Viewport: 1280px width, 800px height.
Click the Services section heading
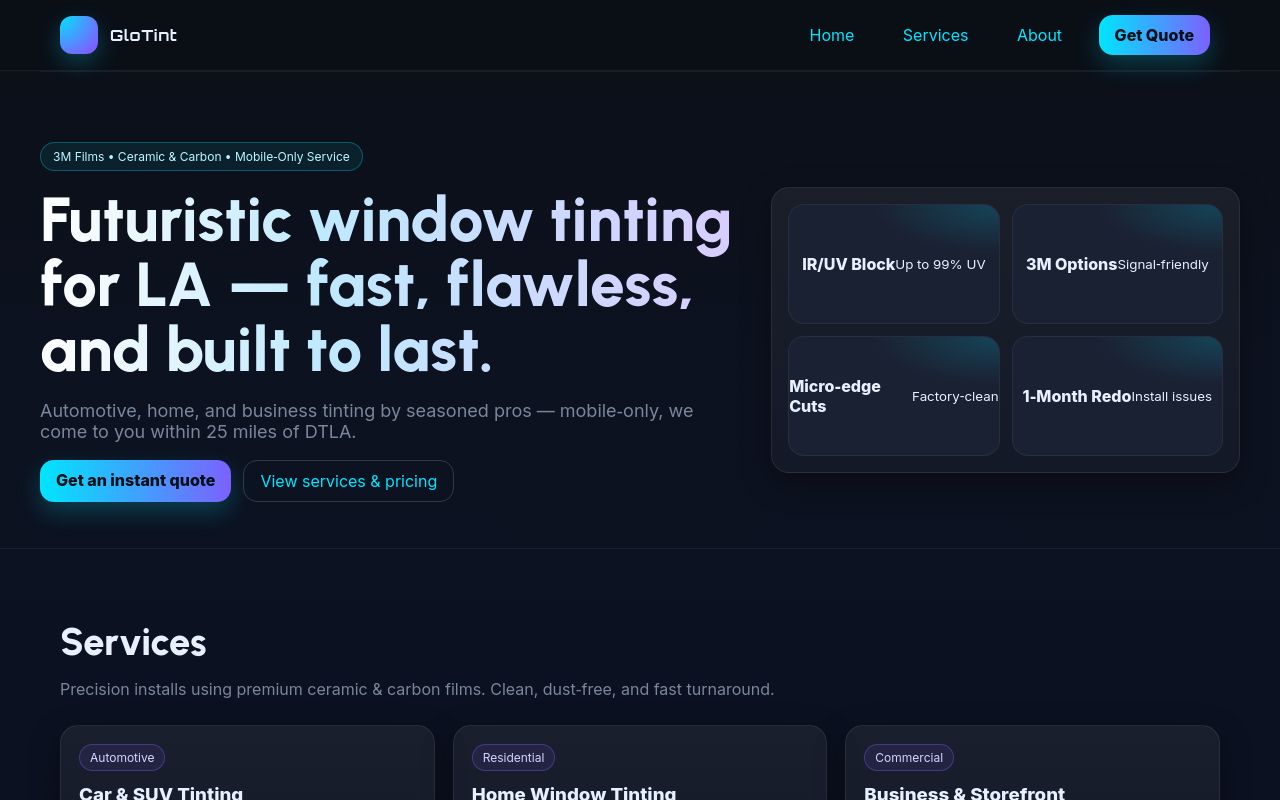[133, 642]
